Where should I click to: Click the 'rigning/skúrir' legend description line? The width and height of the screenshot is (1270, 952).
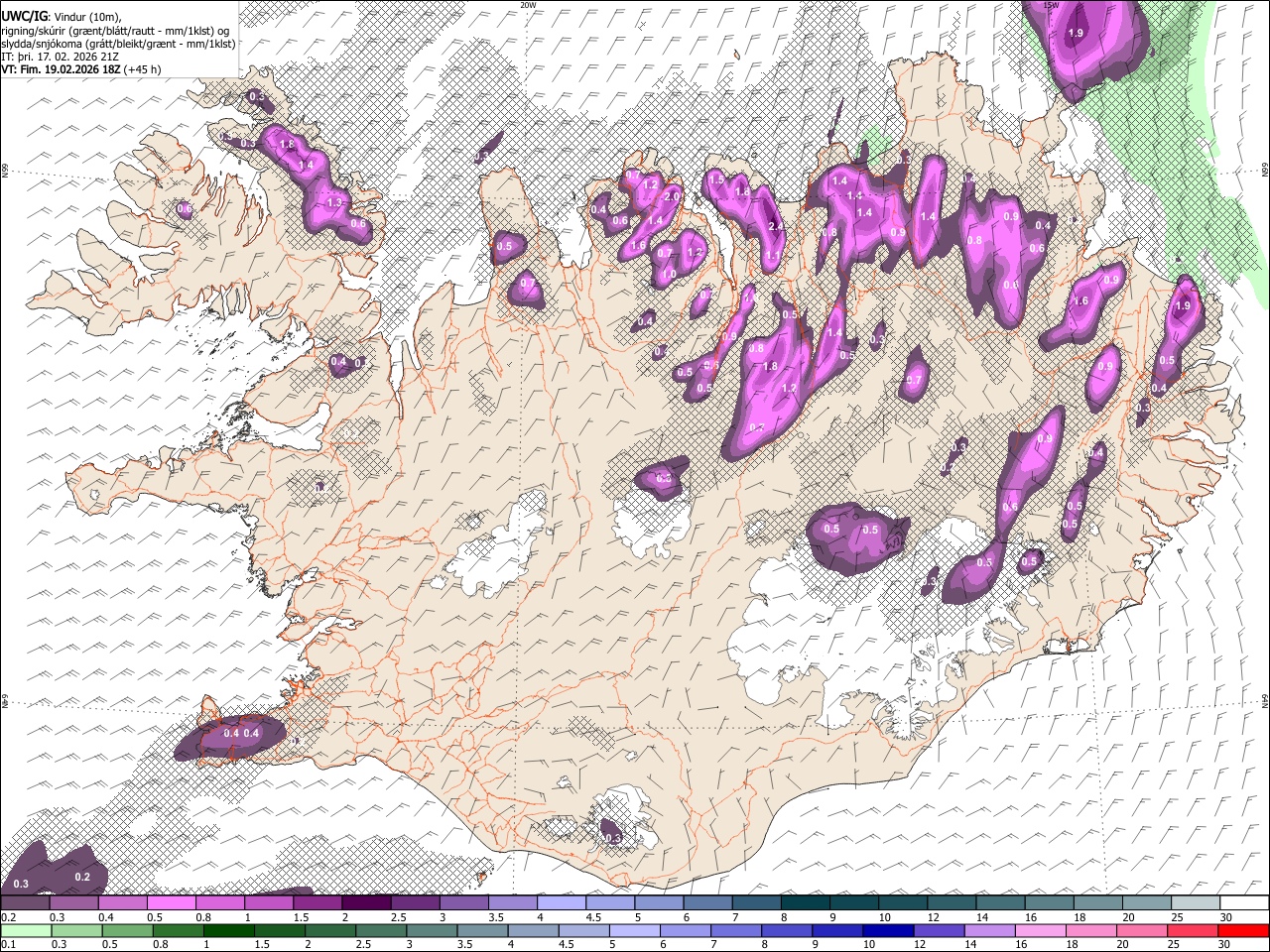pos(113,31)
